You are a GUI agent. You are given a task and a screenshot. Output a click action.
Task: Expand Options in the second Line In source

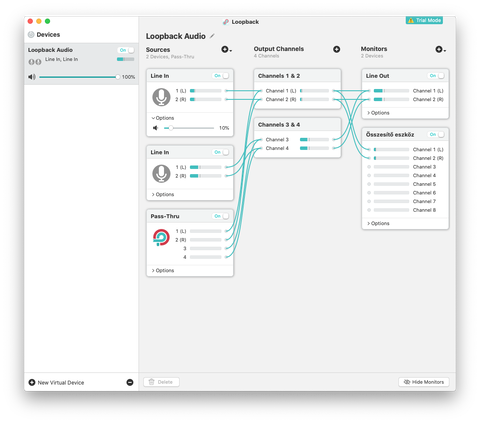pos(163,194)
